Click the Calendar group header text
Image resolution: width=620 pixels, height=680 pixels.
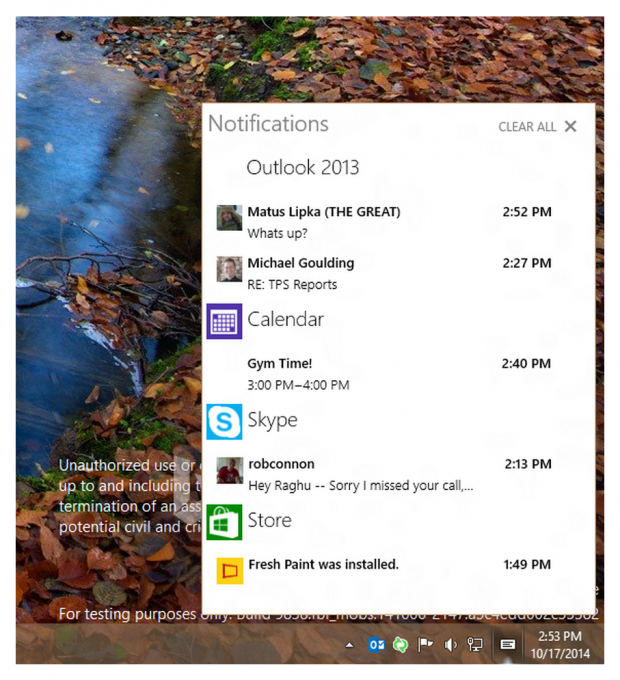[x=285, y=320]
